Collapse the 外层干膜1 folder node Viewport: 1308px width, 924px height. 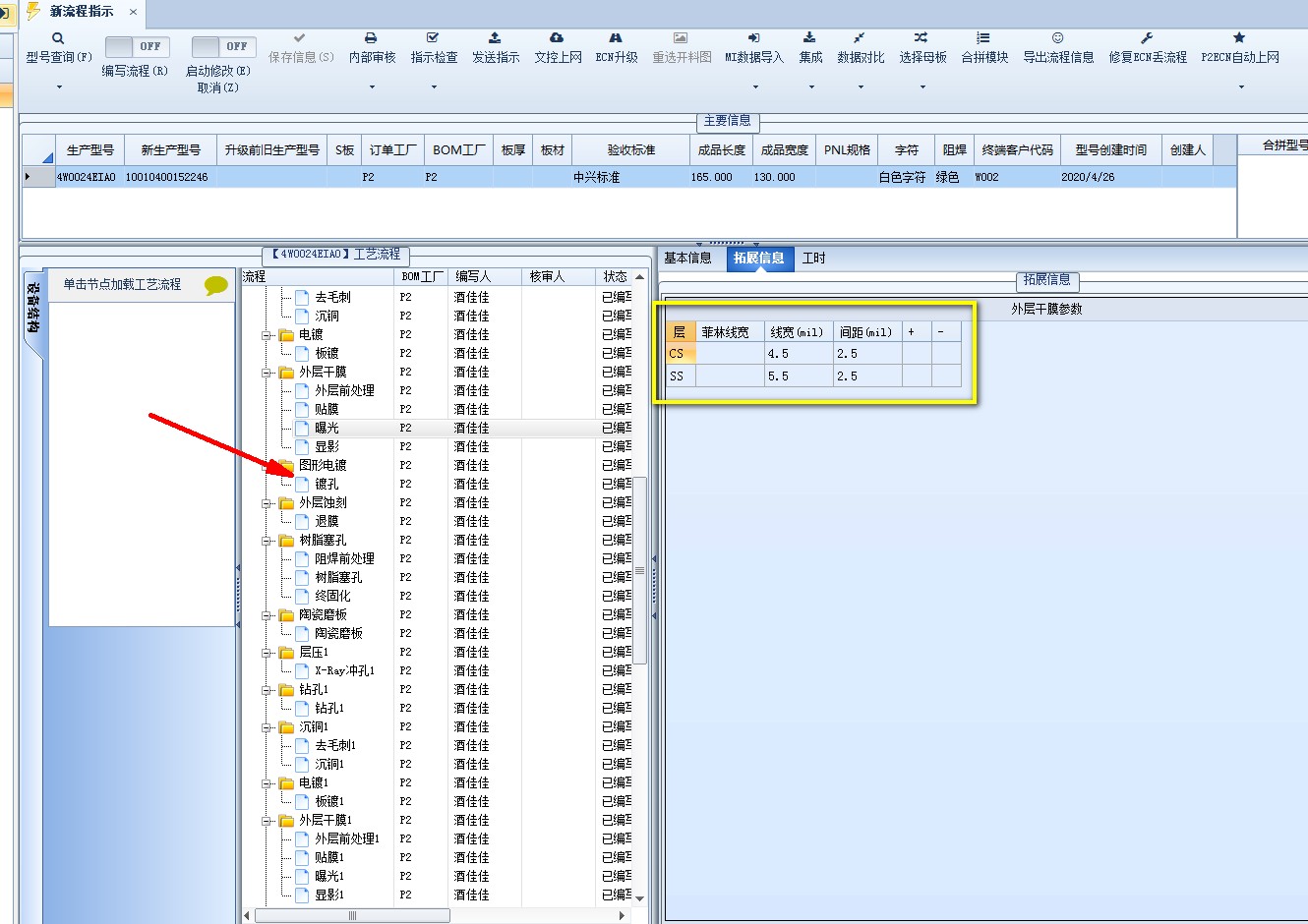(x=267, y=821)
